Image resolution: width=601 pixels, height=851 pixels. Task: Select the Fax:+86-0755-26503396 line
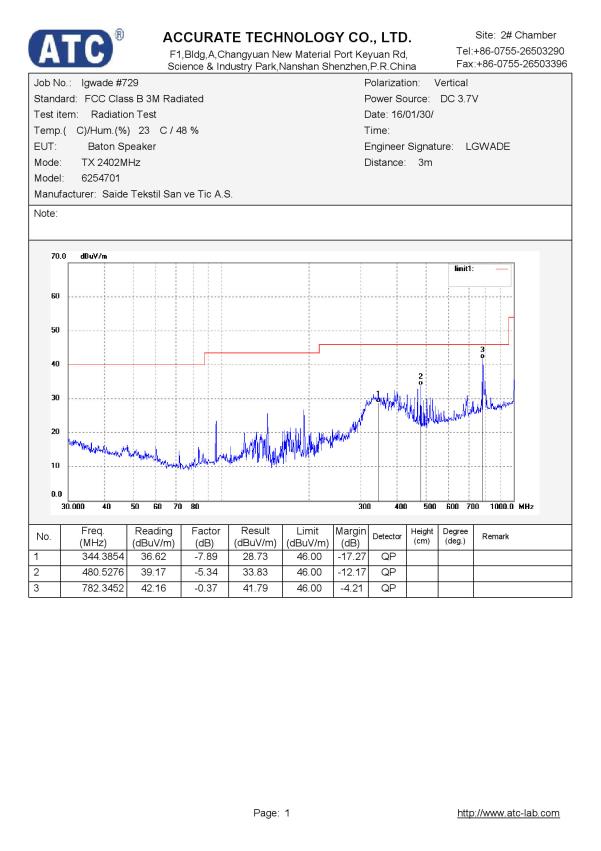pos(511,63)
